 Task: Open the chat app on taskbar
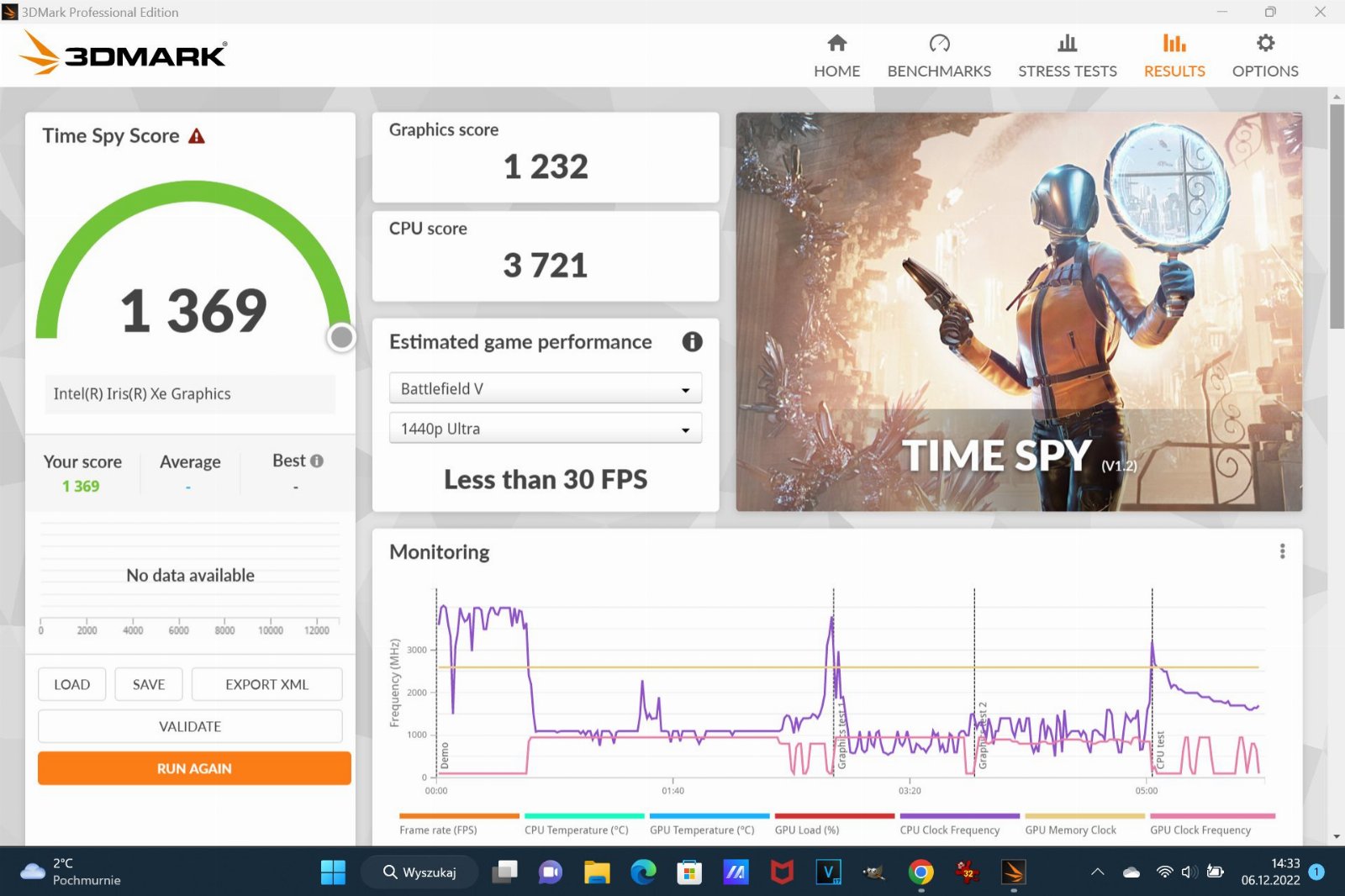pos(551,872)
